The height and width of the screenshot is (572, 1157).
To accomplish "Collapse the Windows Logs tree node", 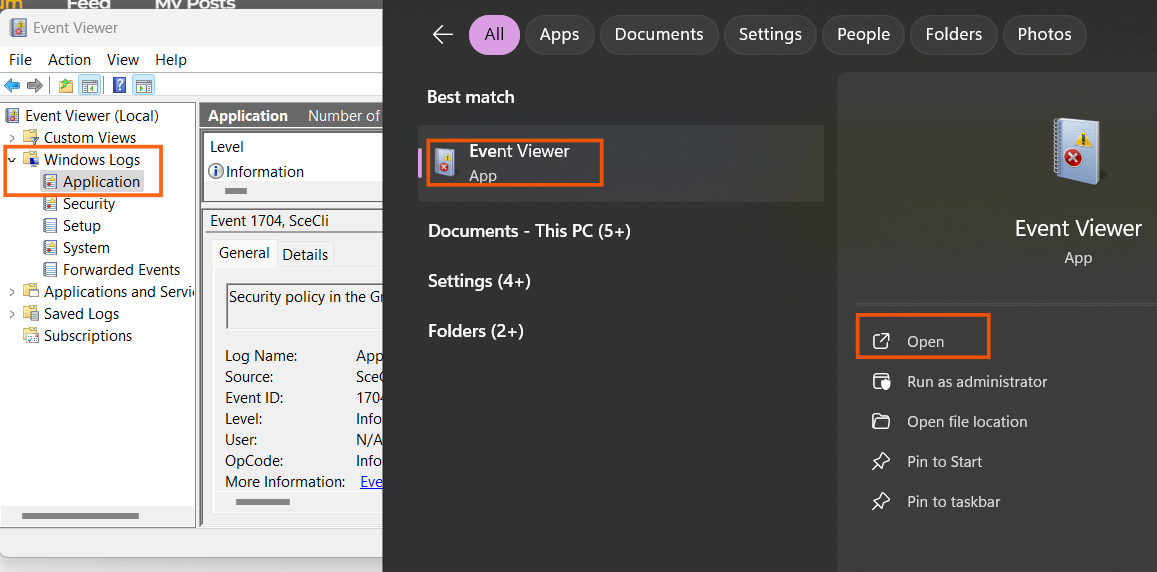I will click(x=12, y=159).
